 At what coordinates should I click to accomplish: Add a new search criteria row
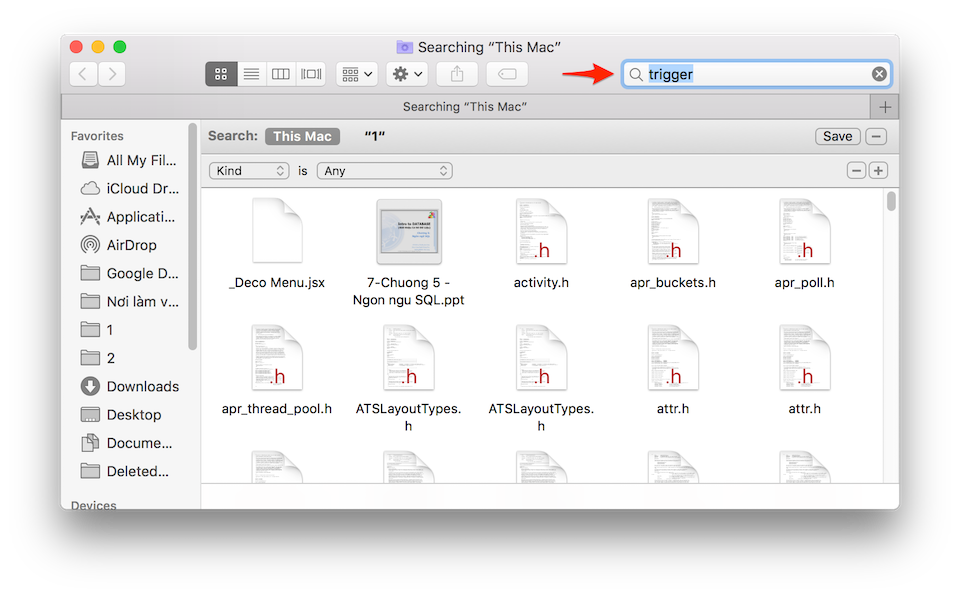point(878,170)
